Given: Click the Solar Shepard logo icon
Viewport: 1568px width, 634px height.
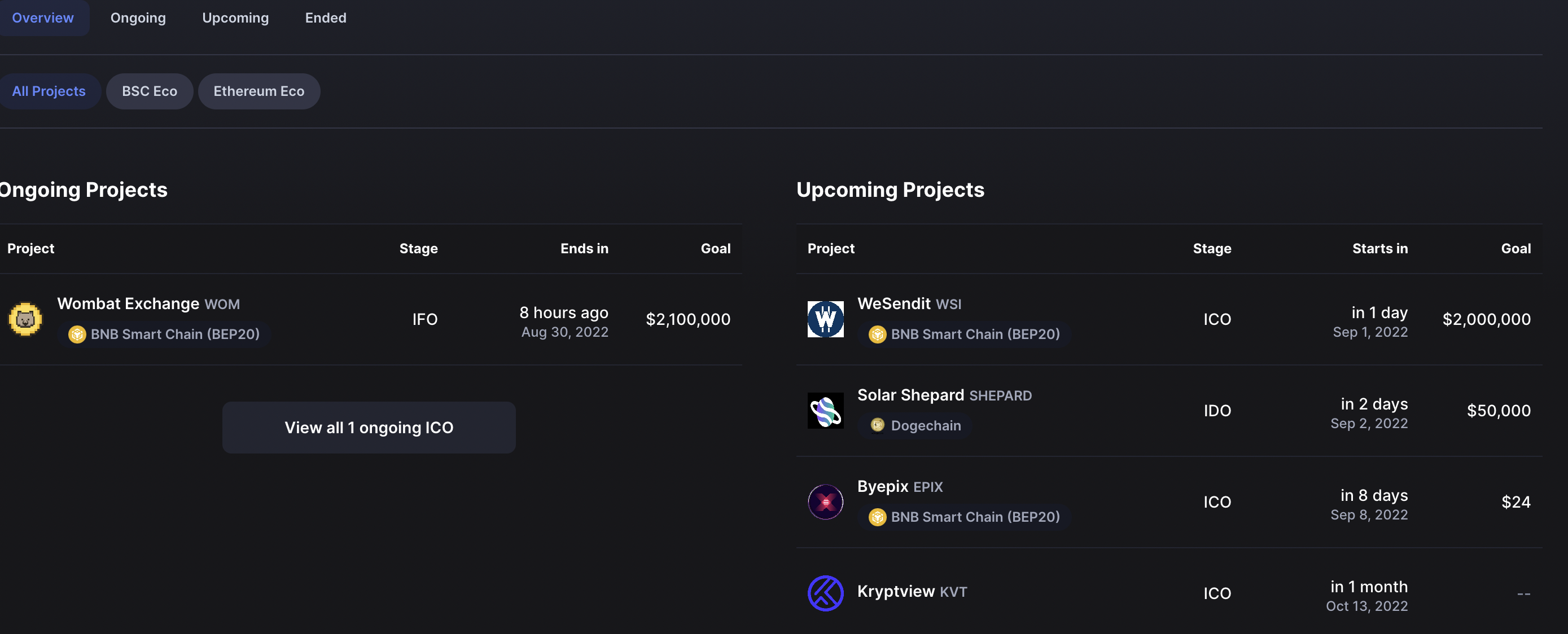Looking at the screenshot, I should coord(825,410).
